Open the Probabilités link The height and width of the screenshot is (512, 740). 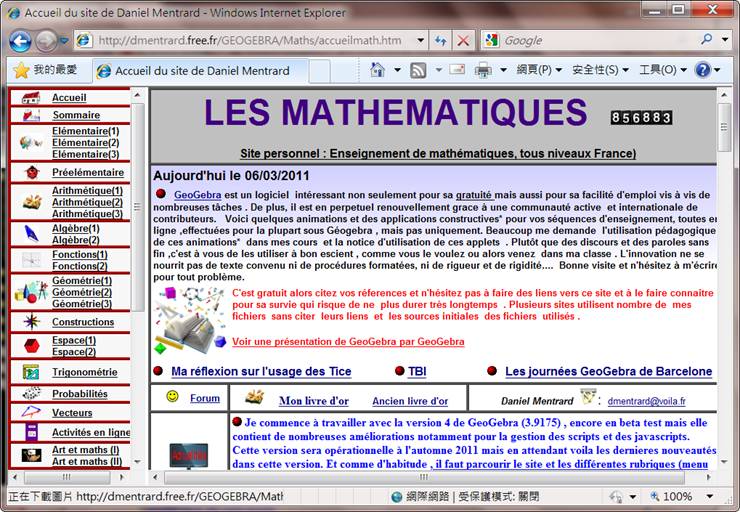(80, 394)
